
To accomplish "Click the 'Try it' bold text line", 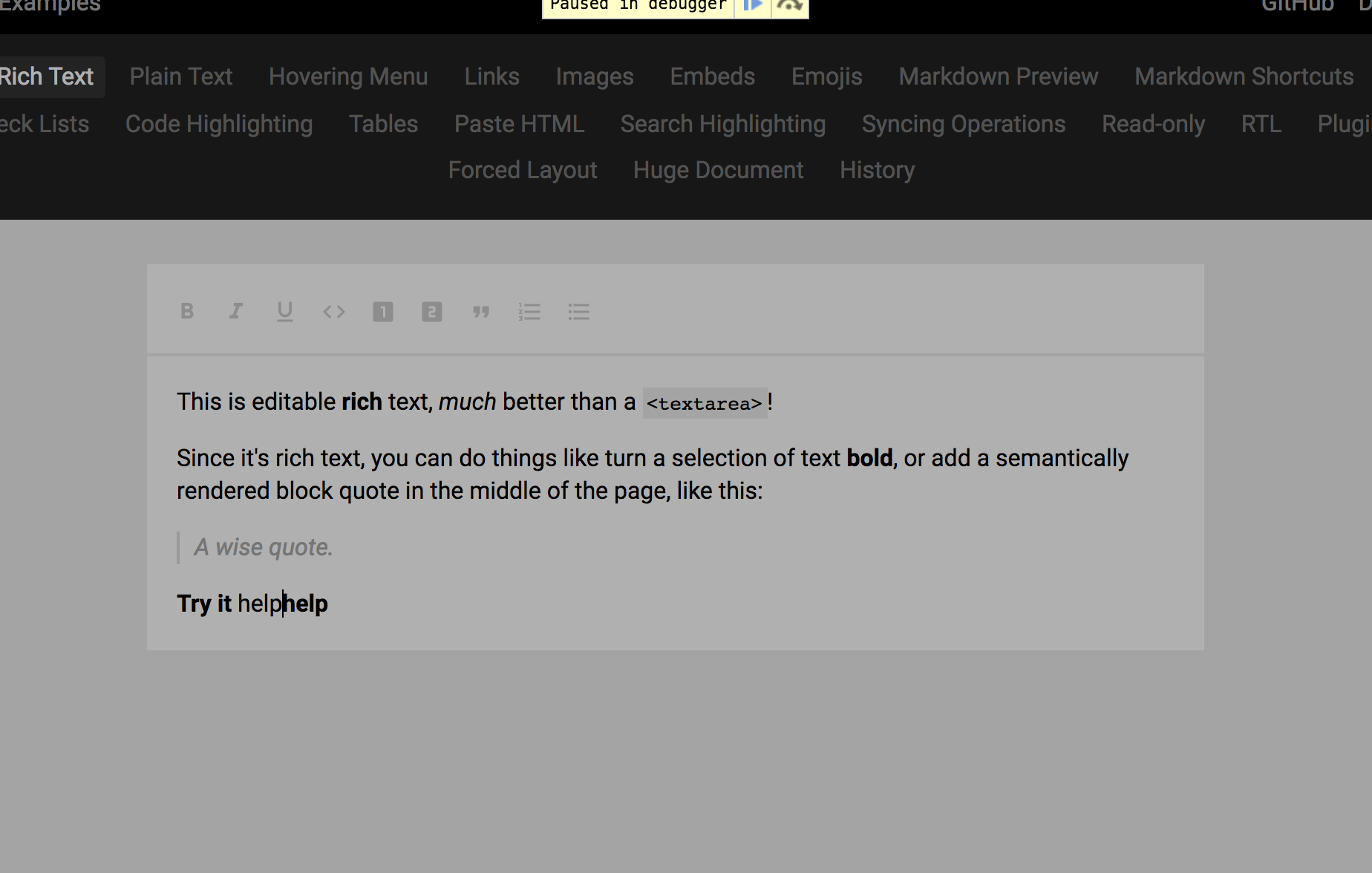I will tap(204, 604).
